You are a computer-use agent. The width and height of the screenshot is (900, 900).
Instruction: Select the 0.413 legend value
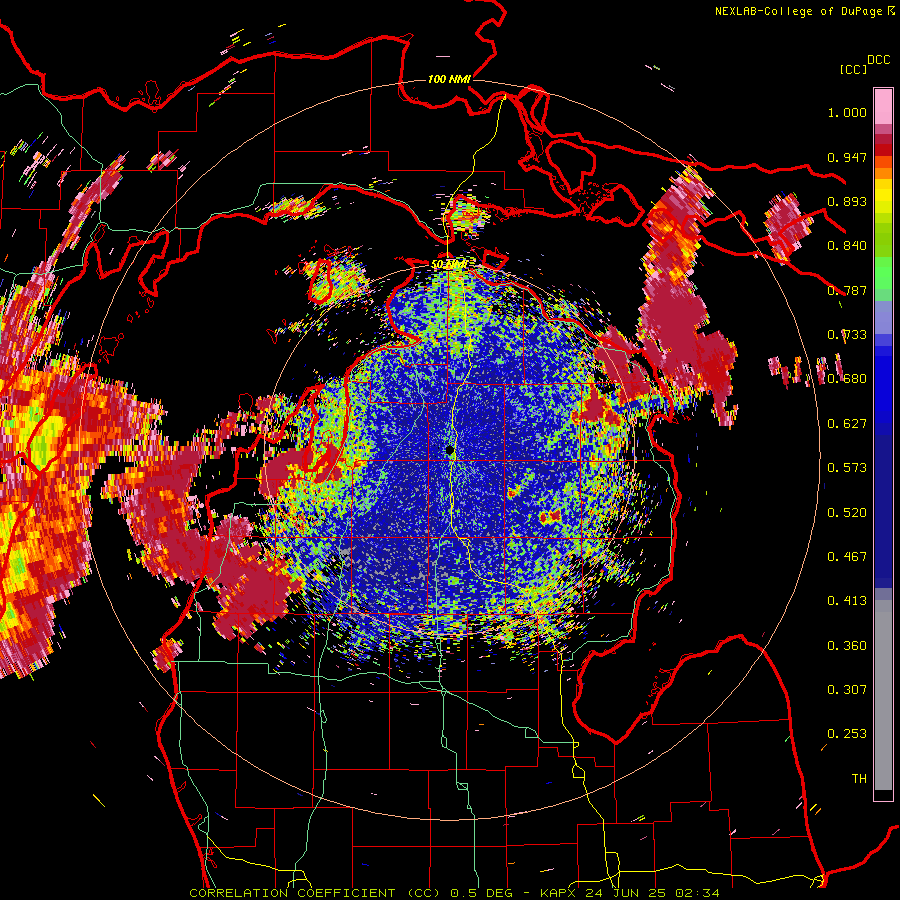[x=847, y=601]
